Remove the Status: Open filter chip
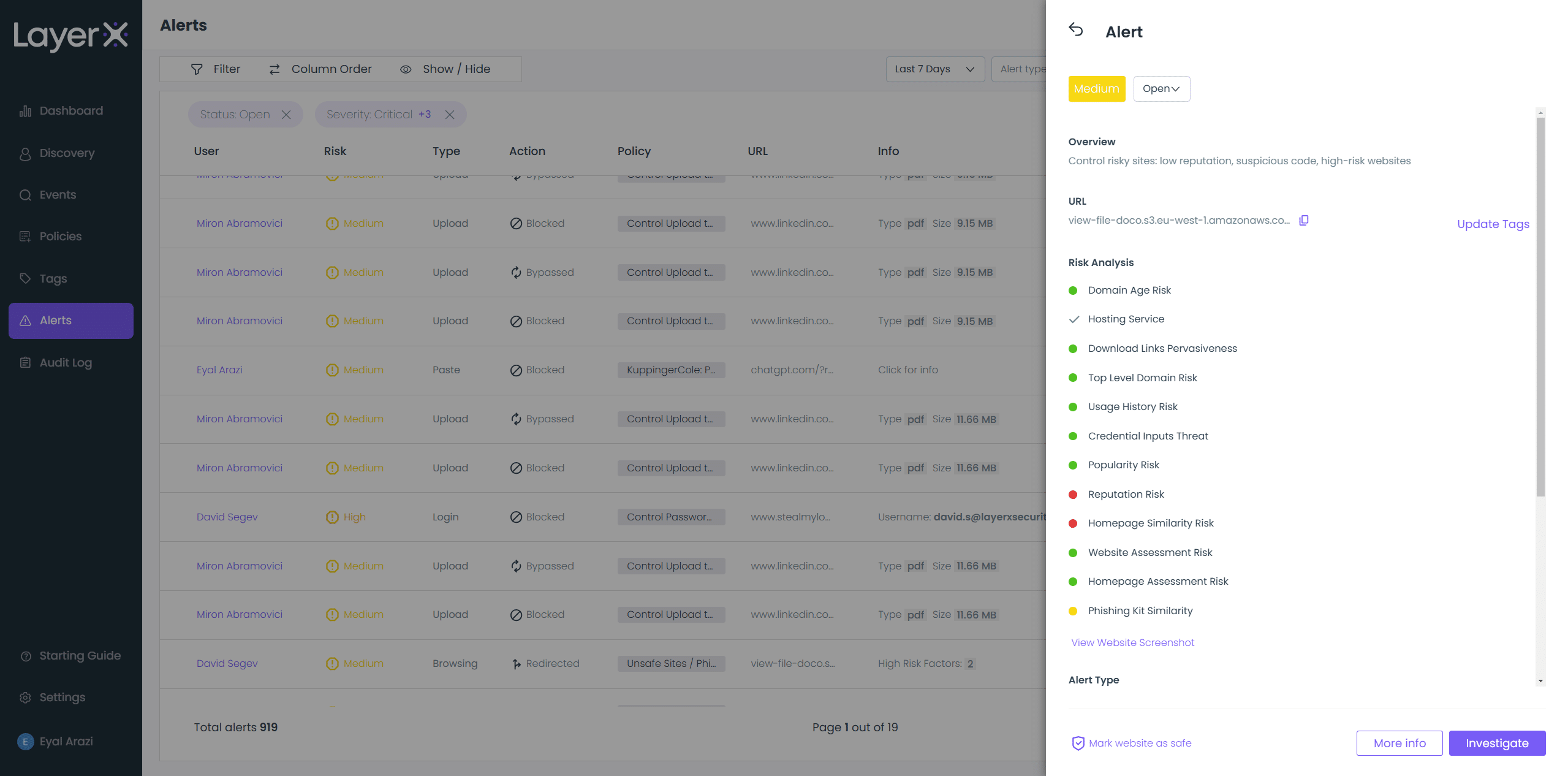This screenshot has height=776, width=1568. point(286,115)
